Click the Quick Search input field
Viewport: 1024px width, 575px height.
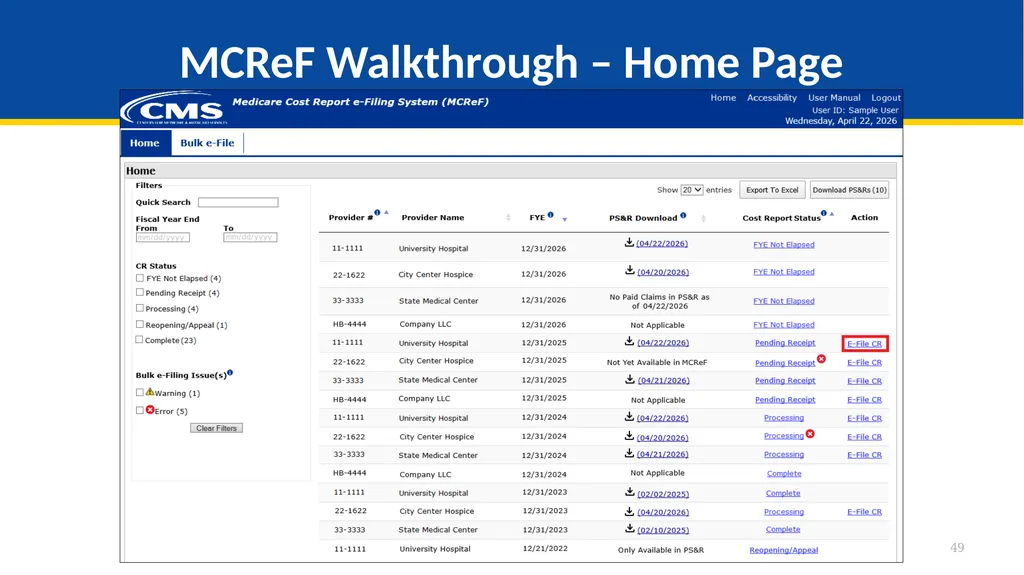(238, 203)
